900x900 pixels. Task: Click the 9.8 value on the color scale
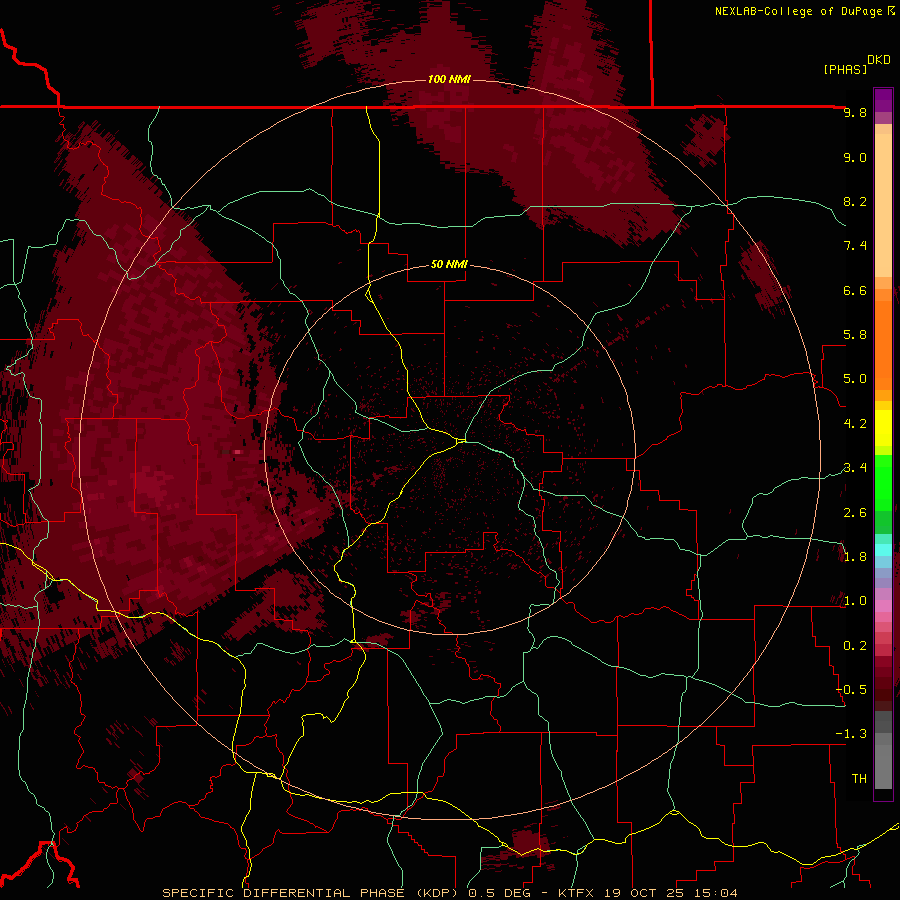(855, 112)
